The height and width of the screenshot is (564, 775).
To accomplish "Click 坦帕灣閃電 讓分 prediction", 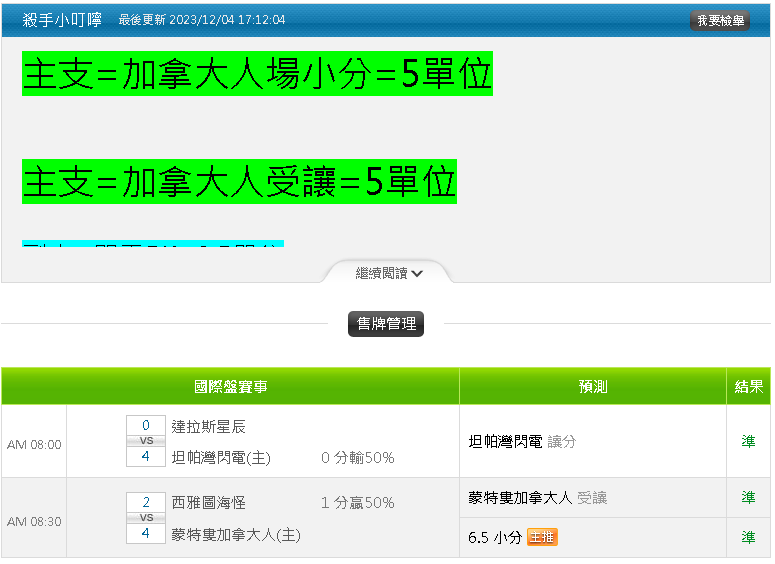I will click(522, 441).
